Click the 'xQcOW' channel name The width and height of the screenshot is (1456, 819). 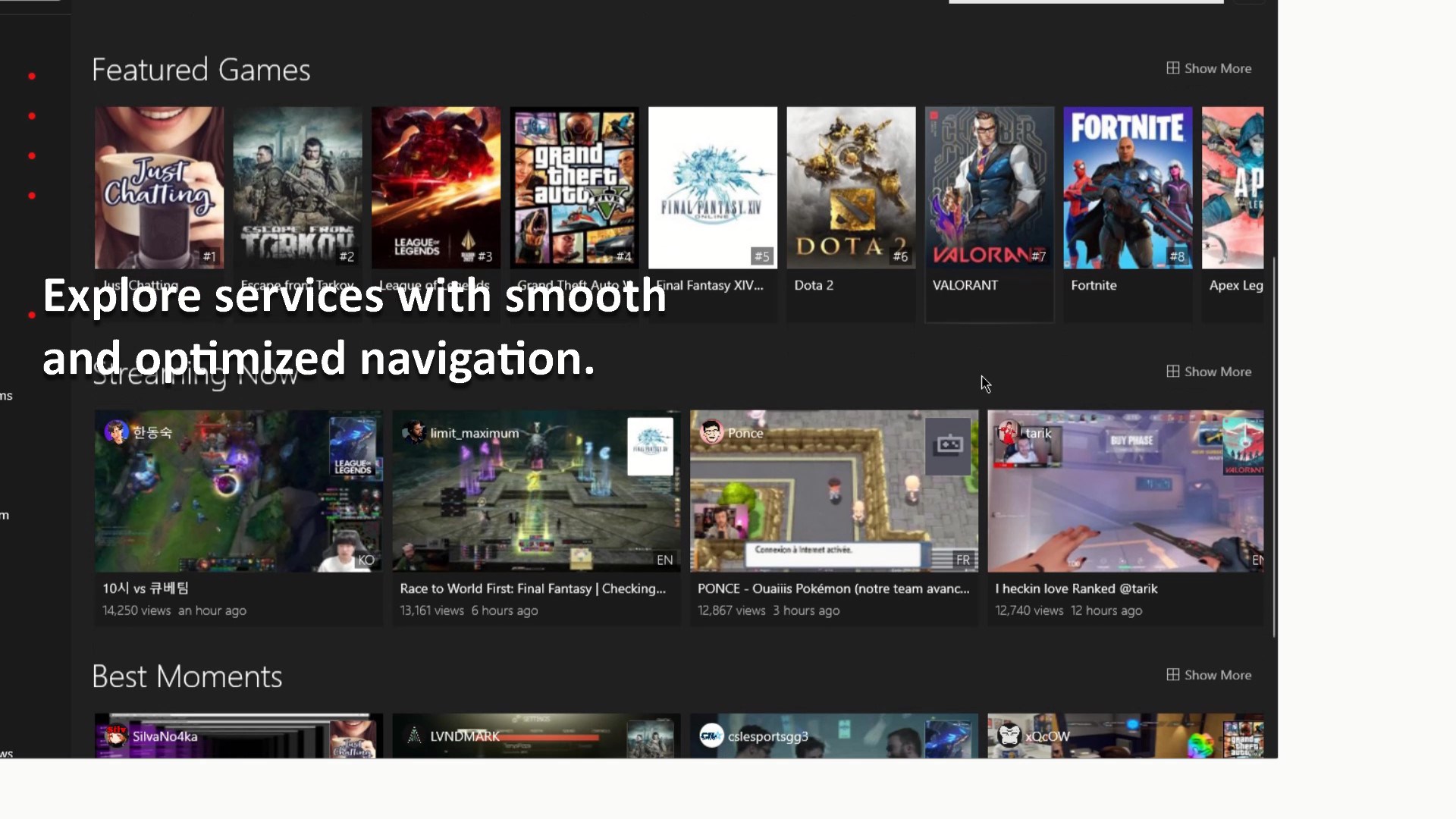coord(1047,736)
